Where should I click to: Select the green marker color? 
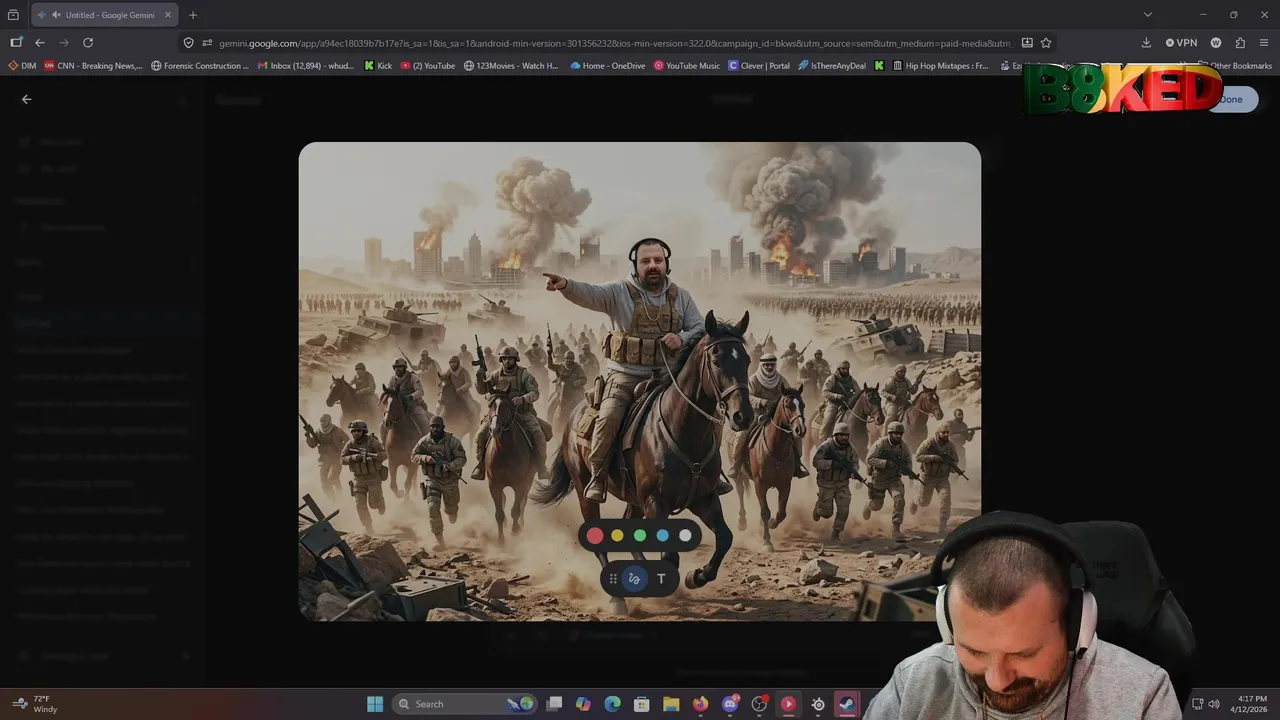click(640, 536)
